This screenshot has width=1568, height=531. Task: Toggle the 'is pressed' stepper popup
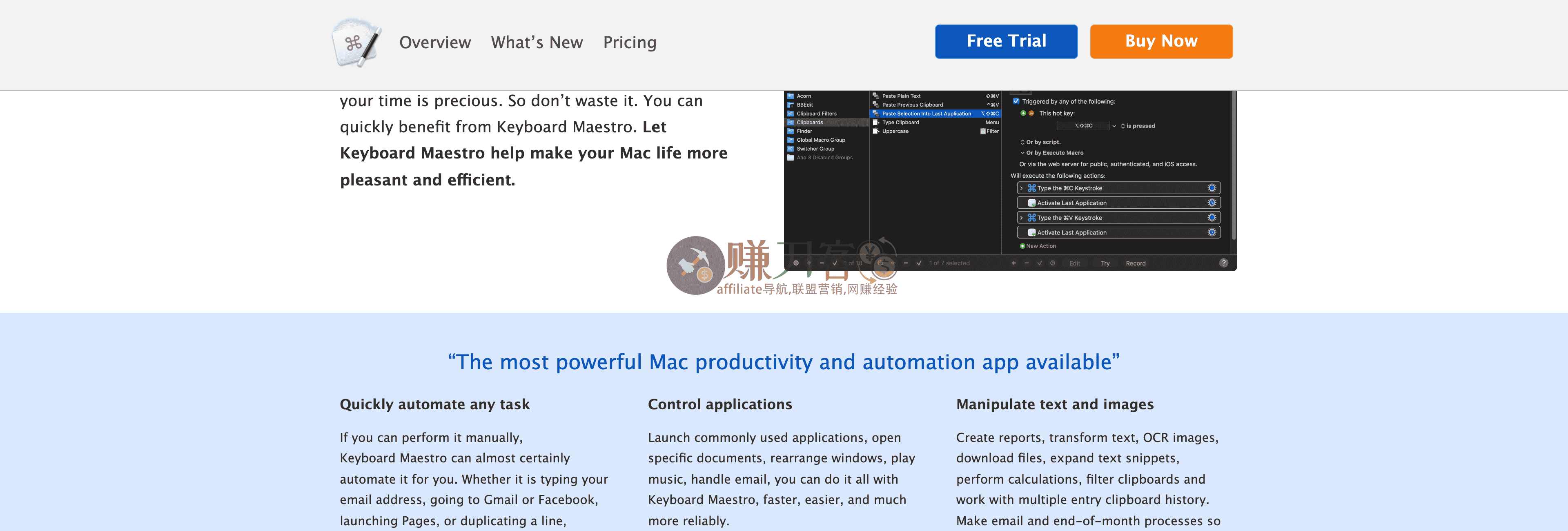pos(1123,126)
